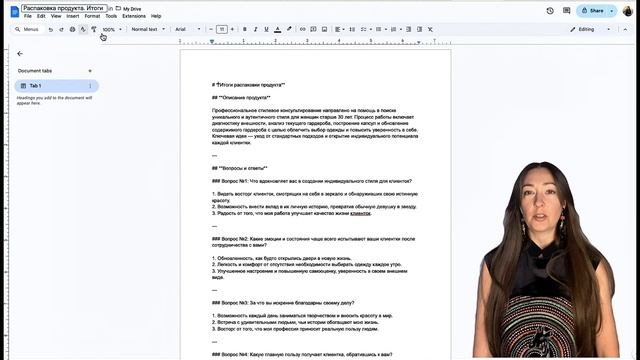
Task: Toggle Underline formatting
Action: coord(266,29)
